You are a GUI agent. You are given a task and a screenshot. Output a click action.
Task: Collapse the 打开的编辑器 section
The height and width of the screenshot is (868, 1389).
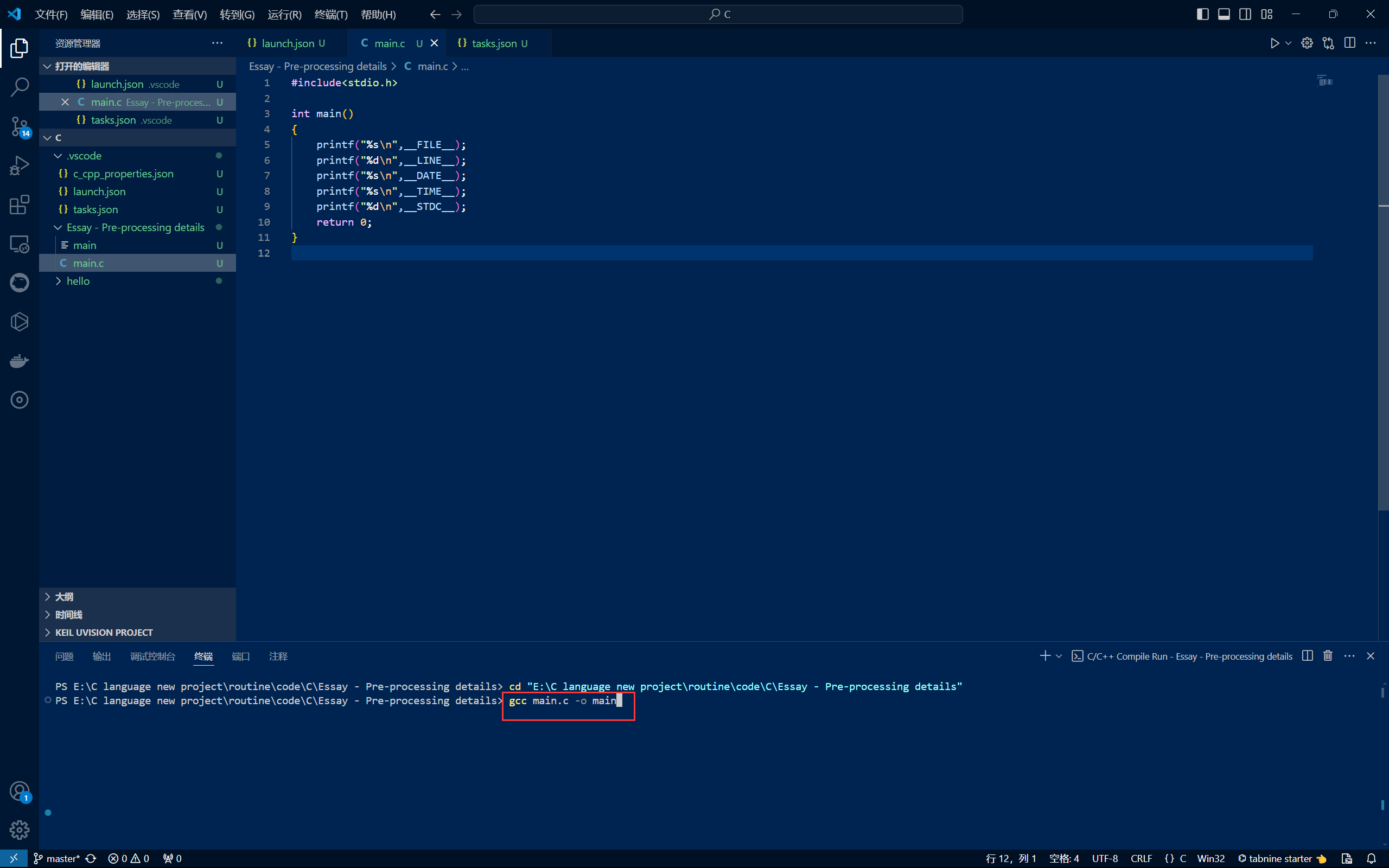(x=48, y=66)
